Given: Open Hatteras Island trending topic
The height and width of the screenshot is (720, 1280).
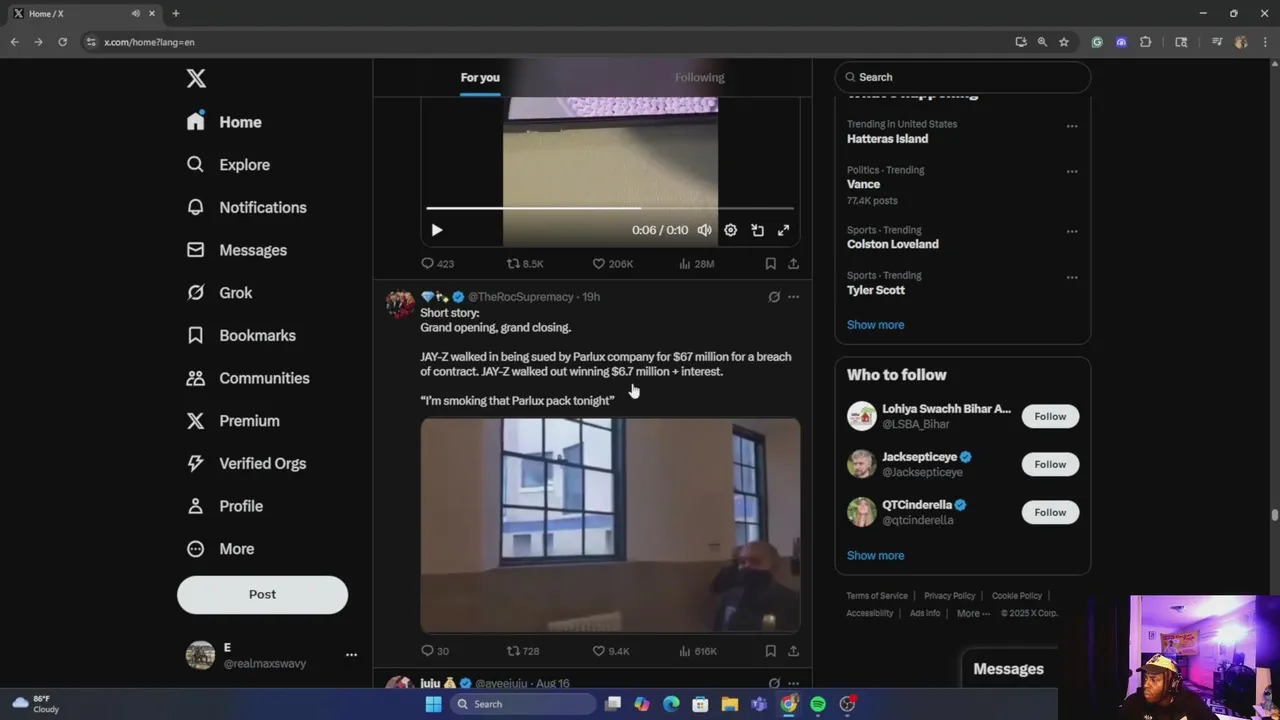Looking at the screenshot, I should (887, 139).
